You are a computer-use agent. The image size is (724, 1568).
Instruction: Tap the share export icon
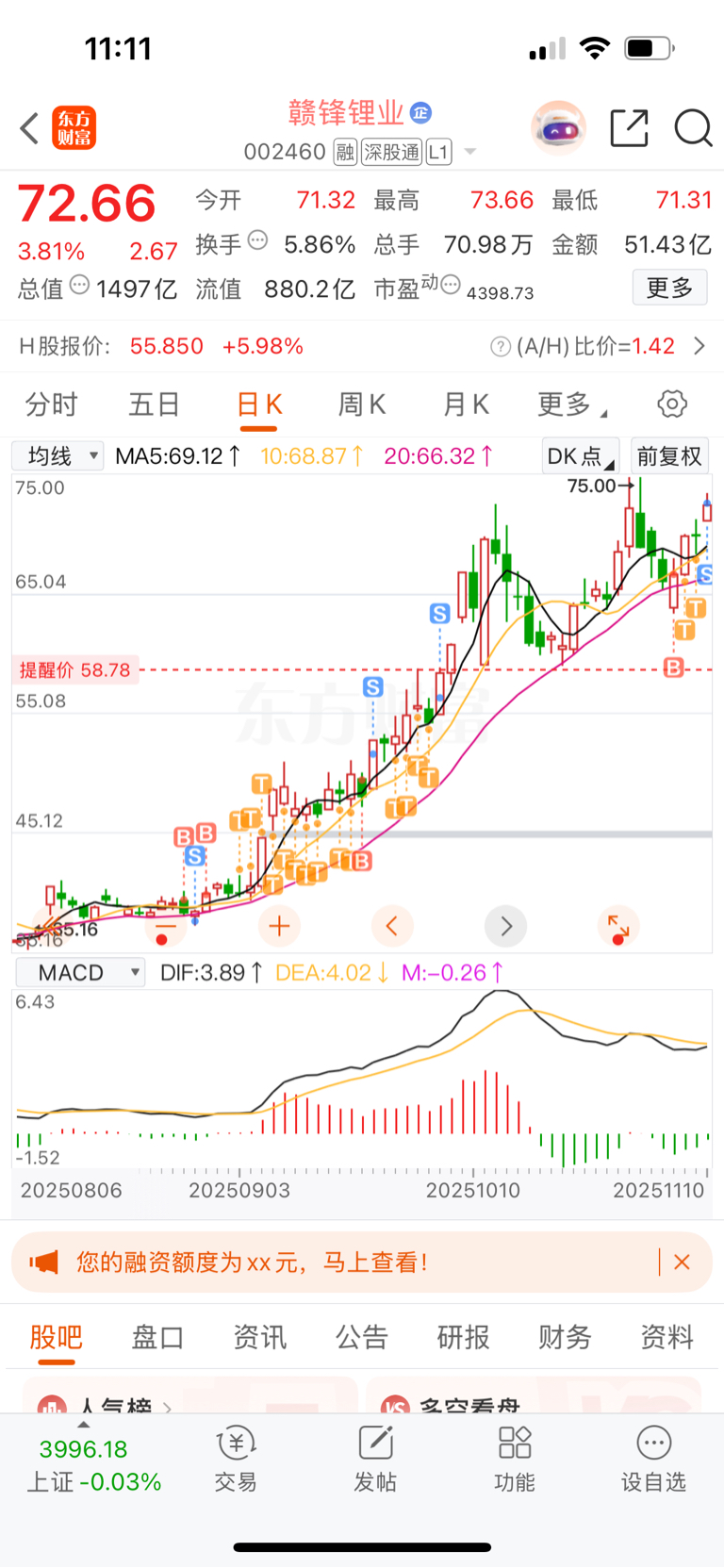coord(629,127)
